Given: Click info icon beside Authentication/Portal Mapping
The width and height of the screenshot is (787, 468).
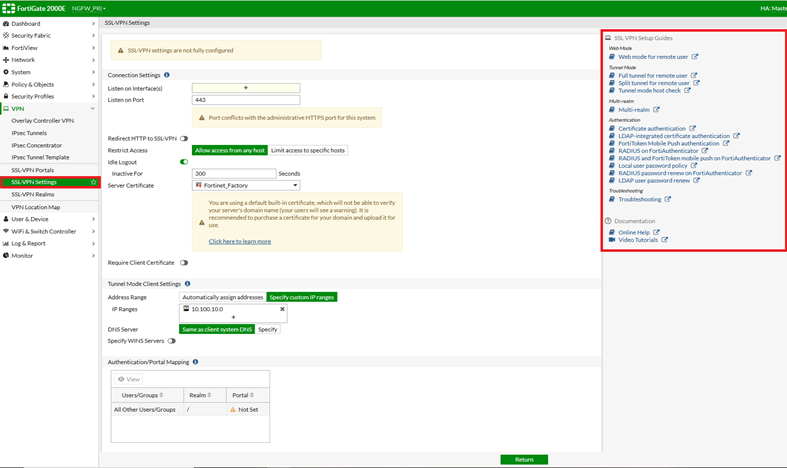Looking at the screenshot, I should tap(195, 362).
